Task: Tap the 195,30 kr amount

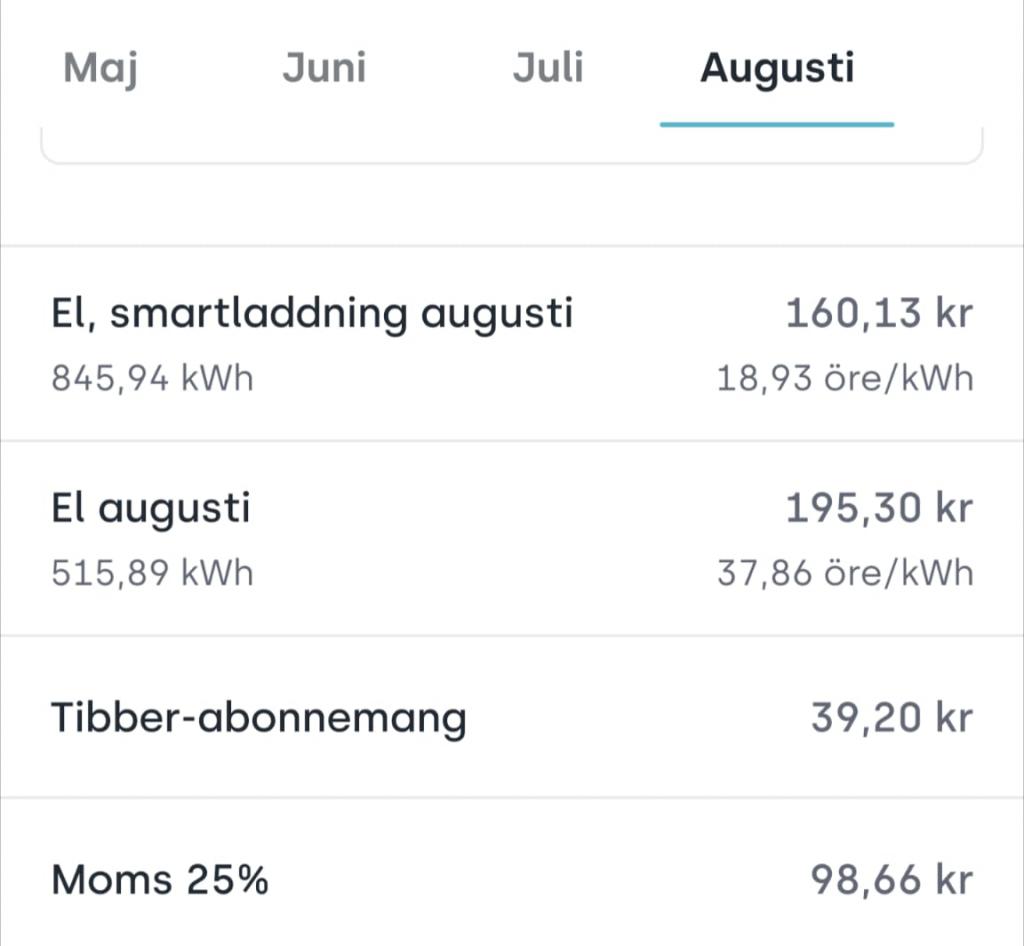Action: pyautogui.click(x=879, y=508)
